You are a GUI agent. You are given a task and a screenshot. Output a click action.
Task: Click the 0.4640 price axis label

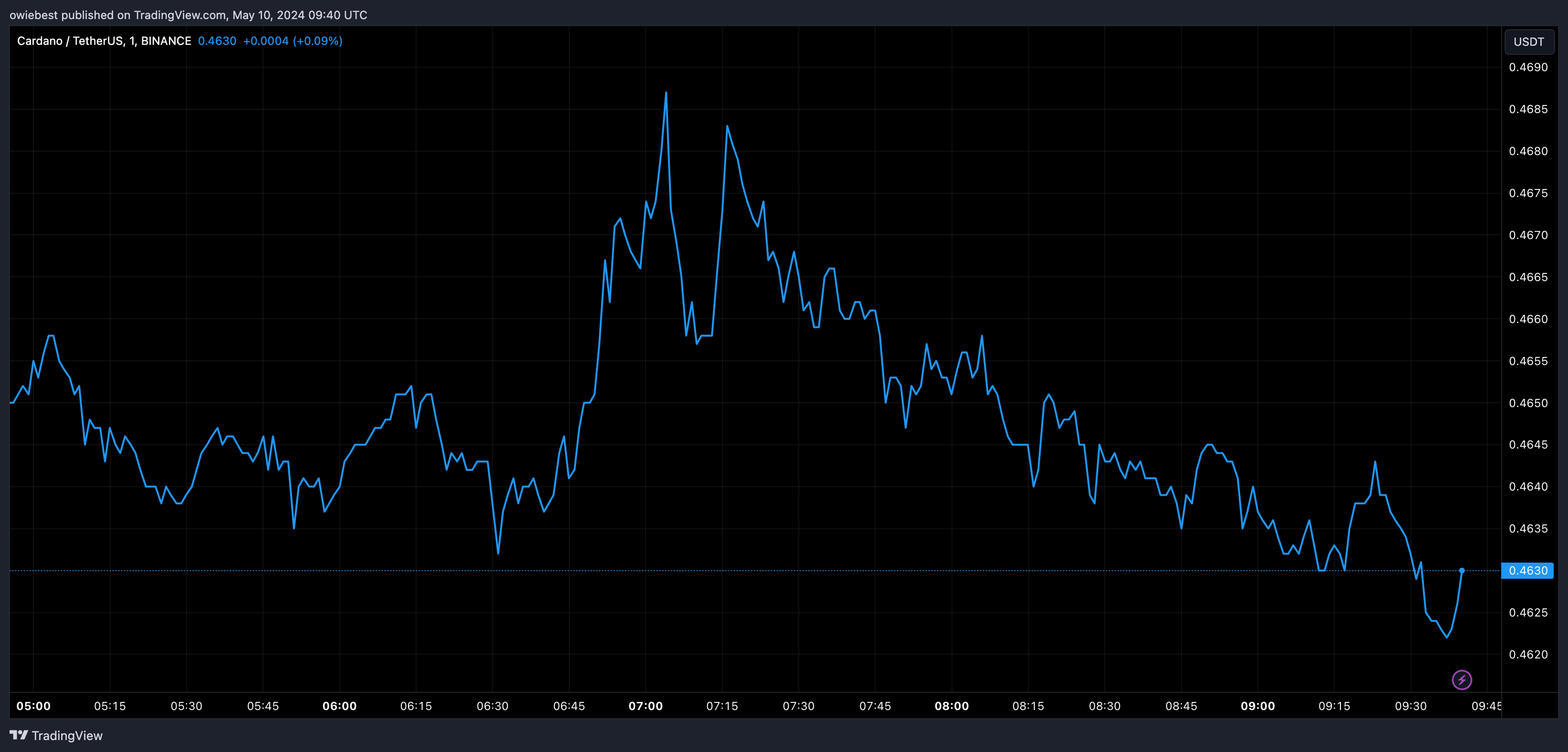pos(1528,487)
